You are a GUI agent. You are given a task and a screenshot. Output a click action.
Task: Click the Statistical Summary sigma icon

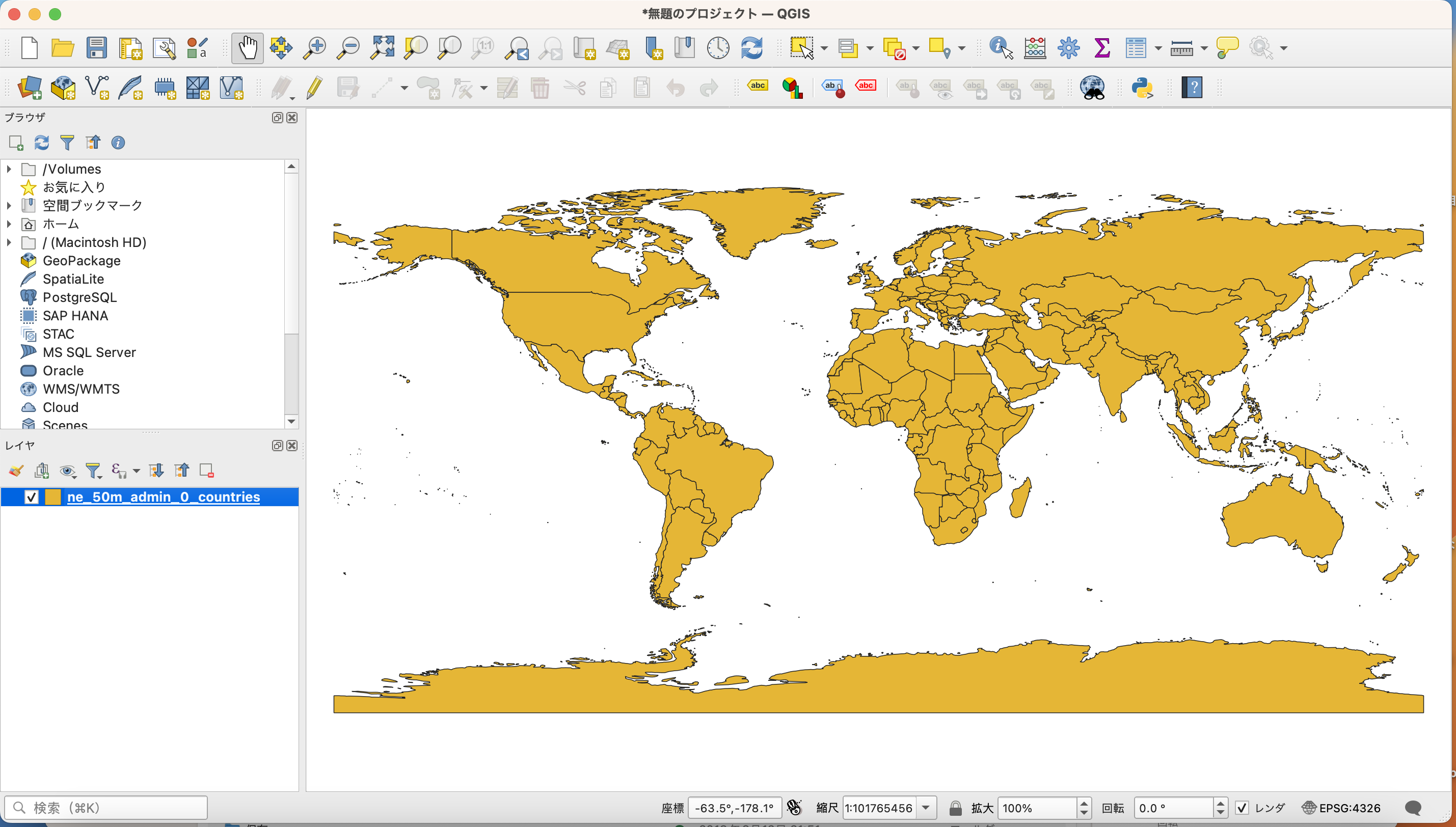coord(1101,48)
